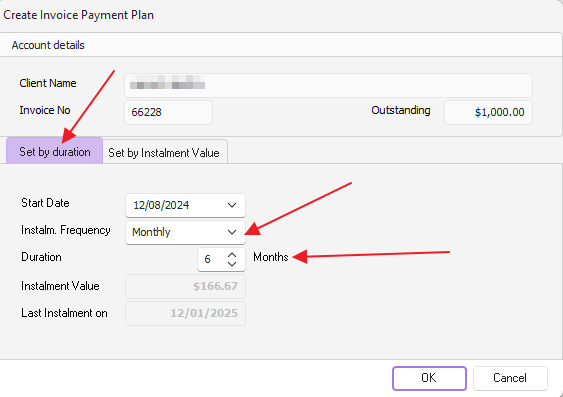Click the Create Invoice Payment Plan title

78,15
